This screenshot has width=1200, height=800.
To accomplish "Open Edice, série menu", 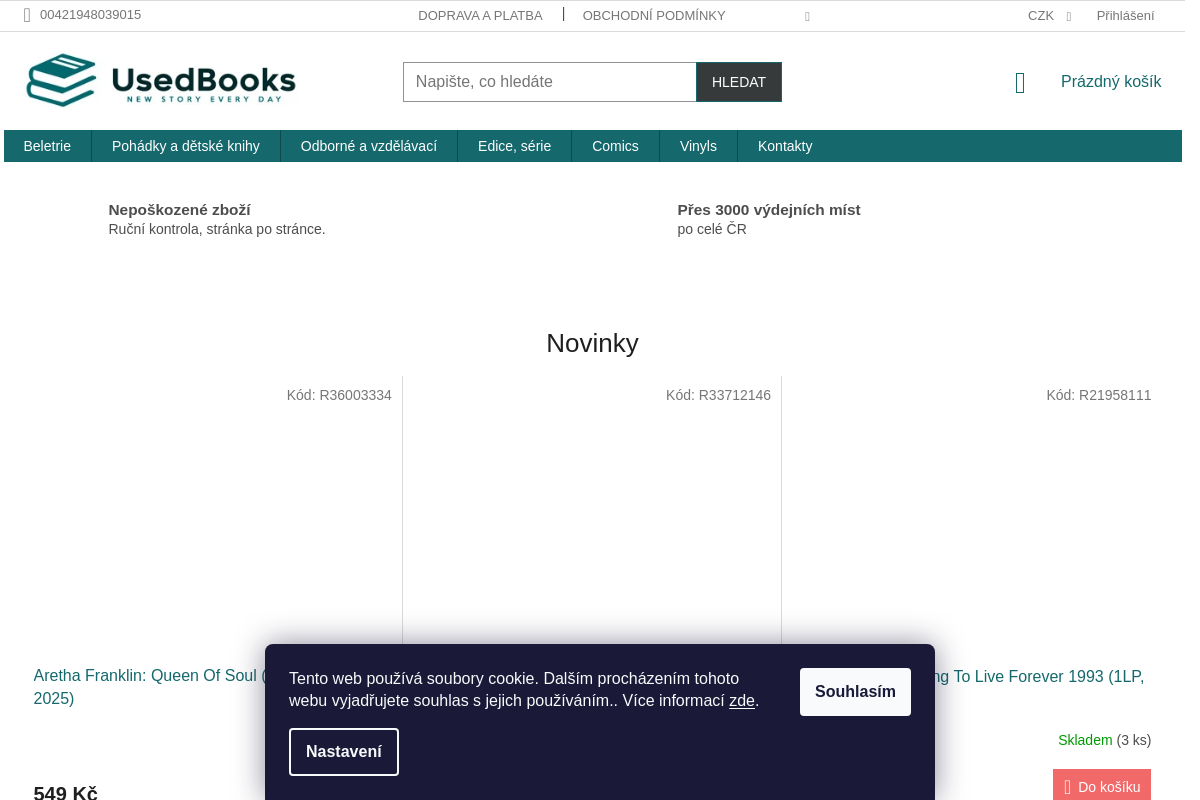I will click(x=514, y=146).
